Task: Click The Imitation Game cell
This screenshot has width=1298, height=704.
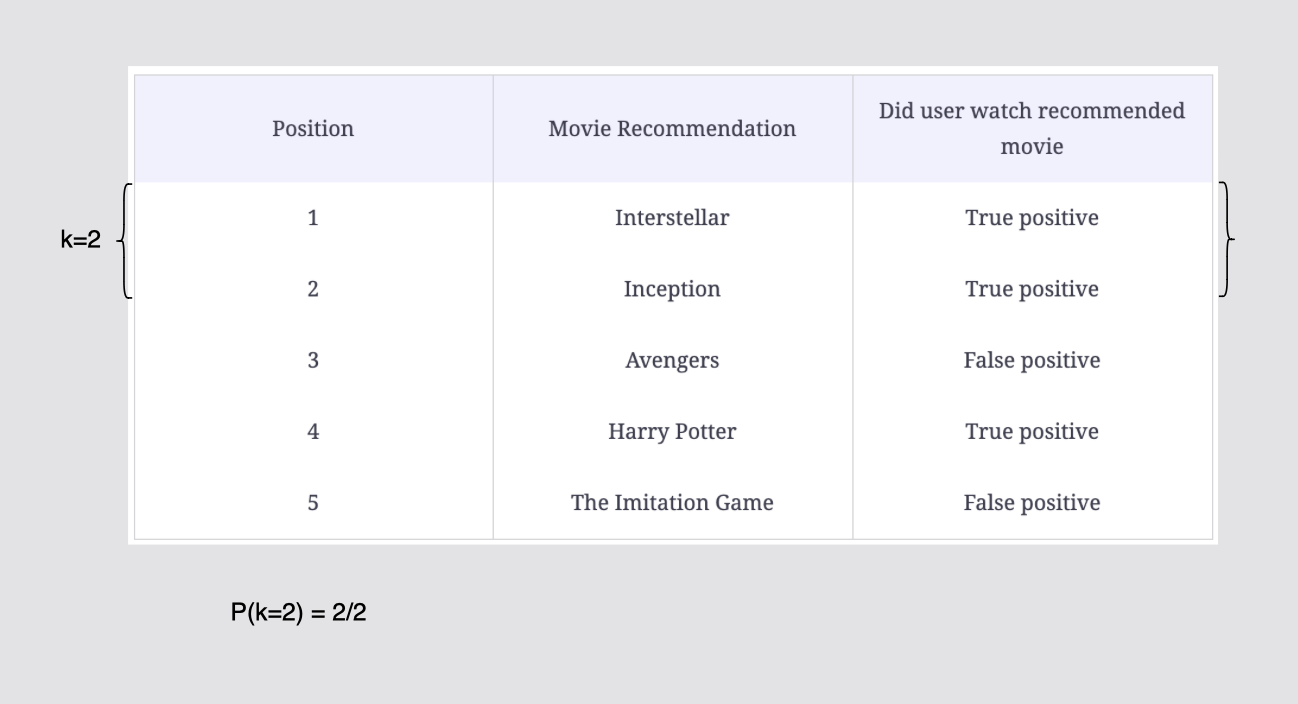Action: [x=672, y=503]
